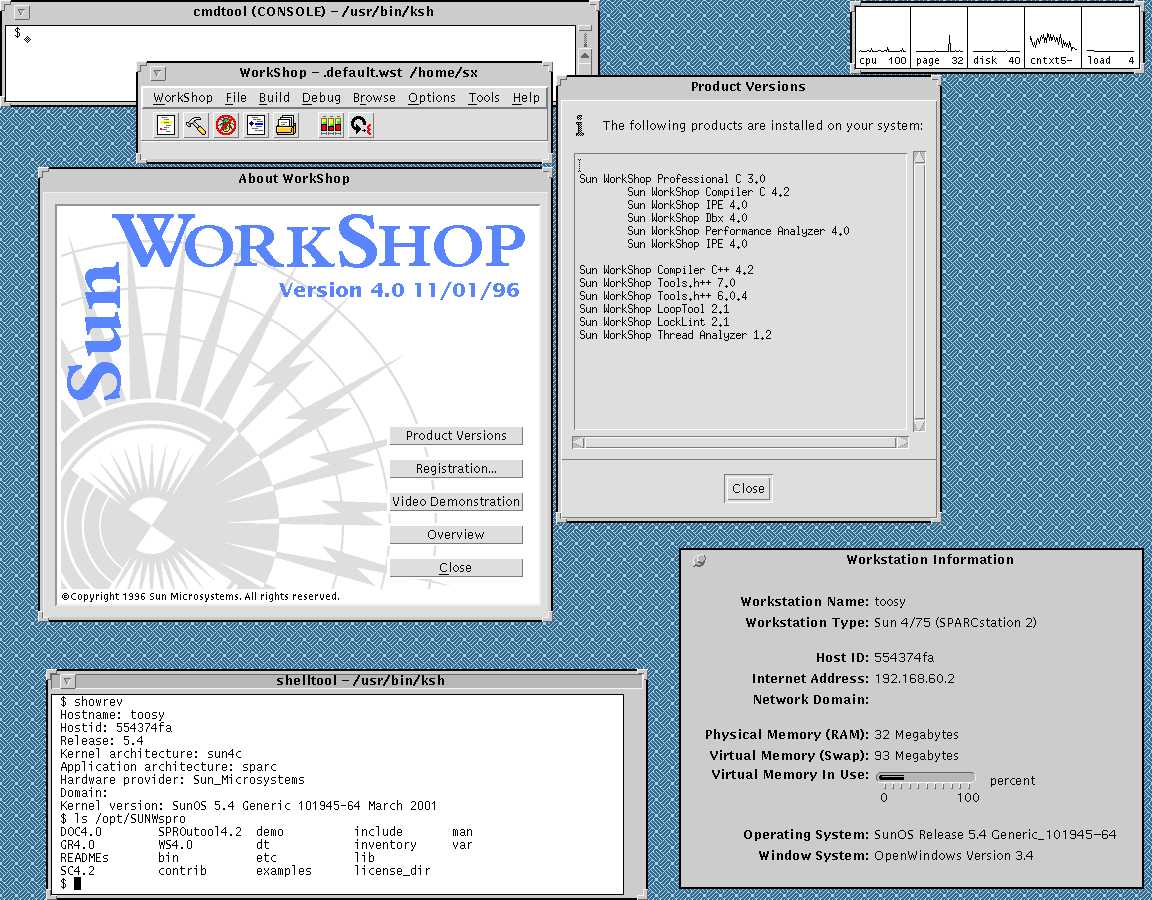Close the About WorkShop dialog
1152x900 pixels.
(x=456, y=568)
